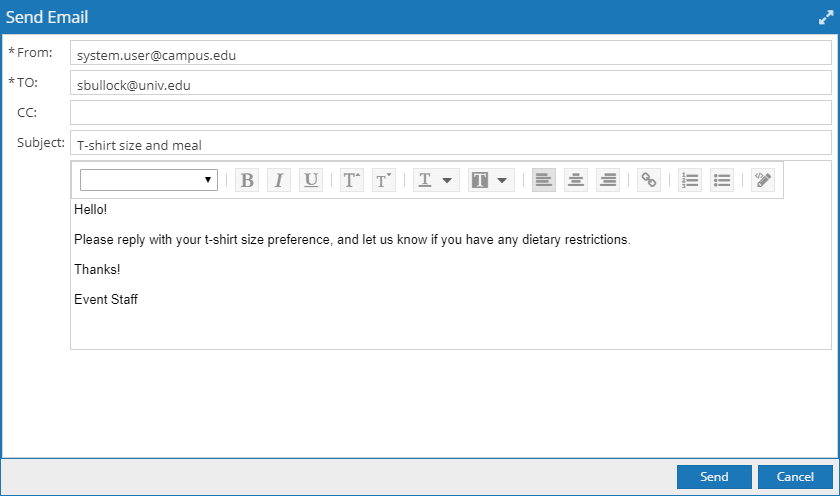
Task: Click the Send button
Action: point(714,477)
